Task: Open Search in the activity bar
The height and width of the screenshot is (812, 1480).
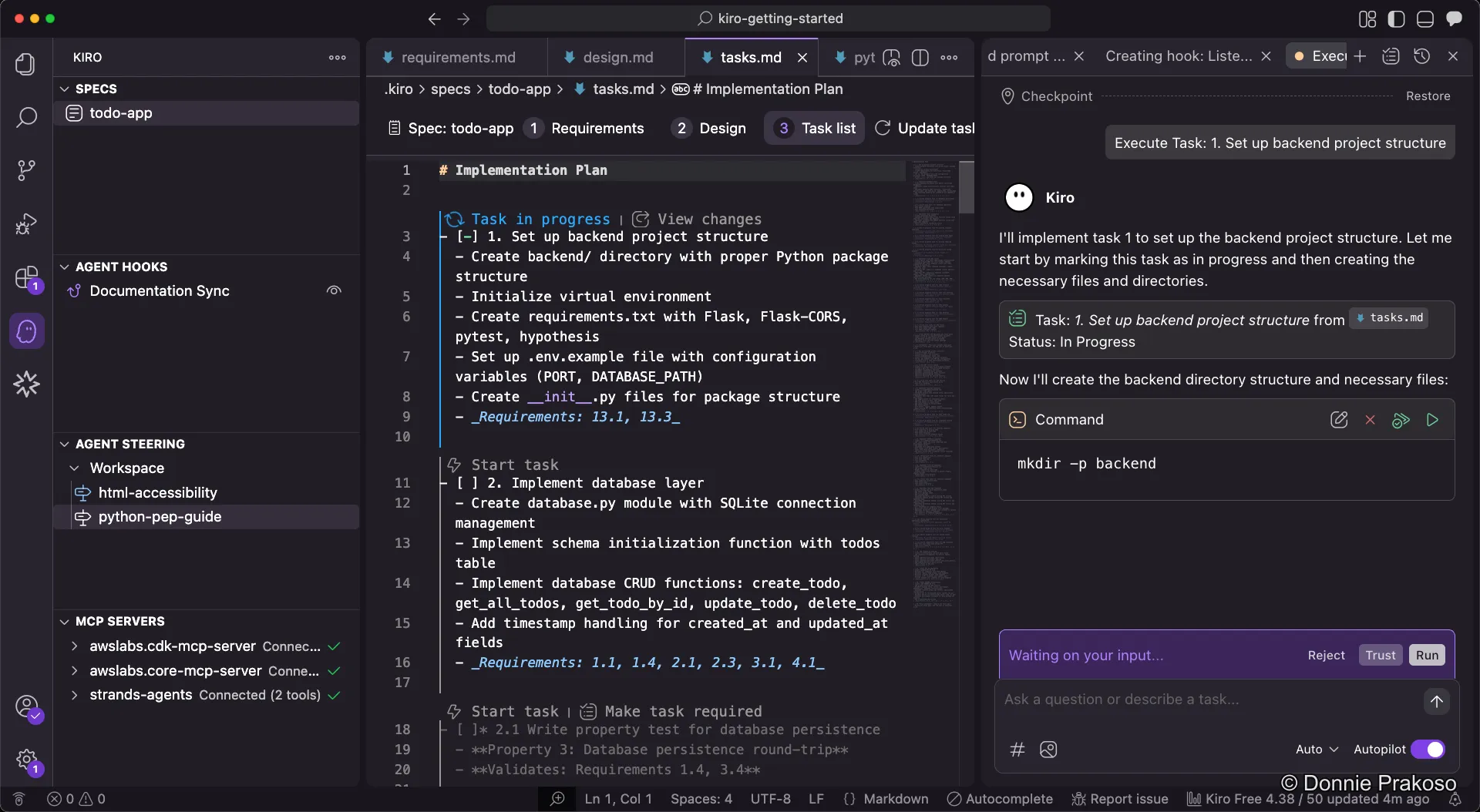Action: pos(26,117)
